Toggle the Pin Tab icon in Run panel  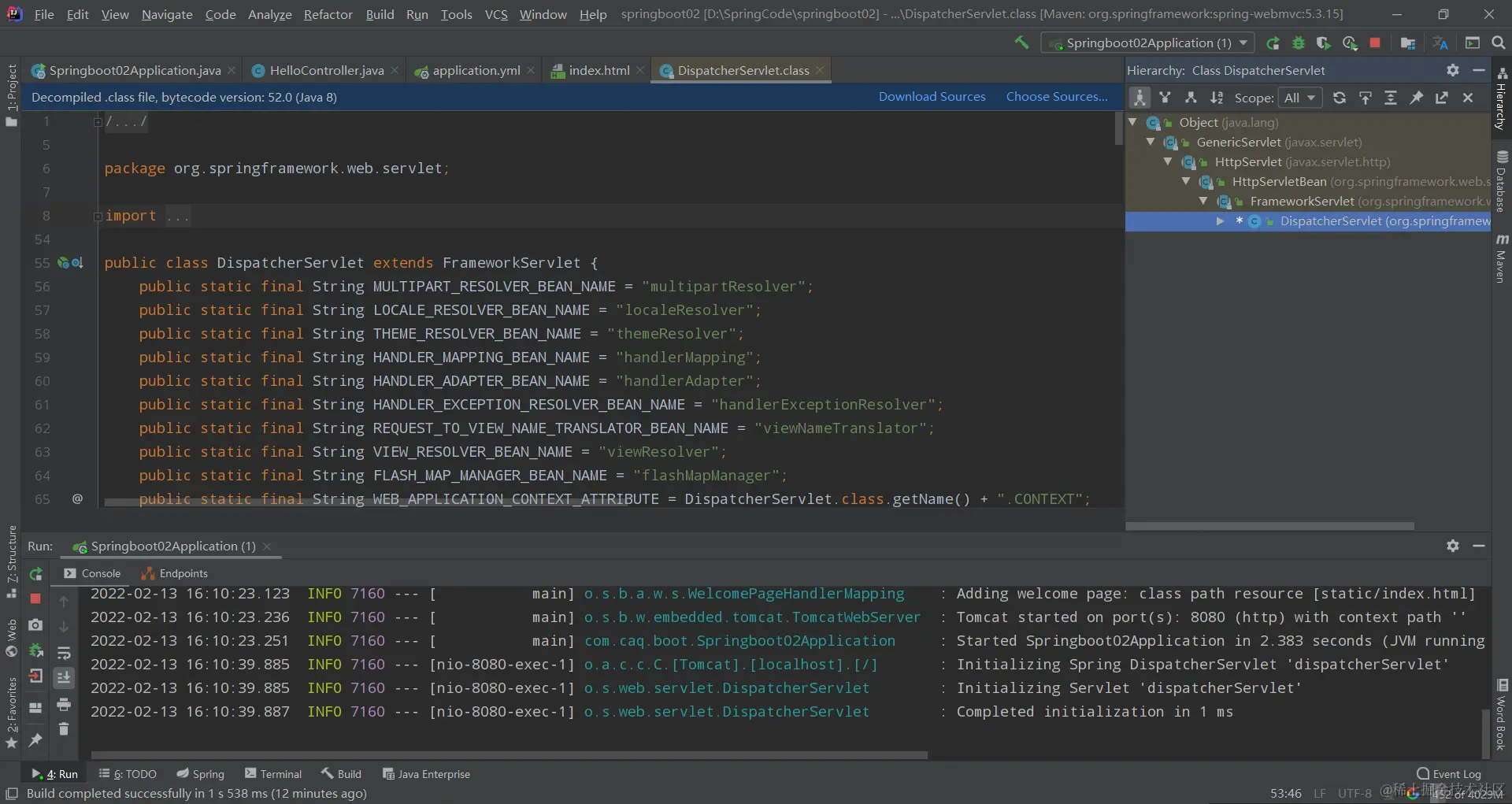(35, 740)
